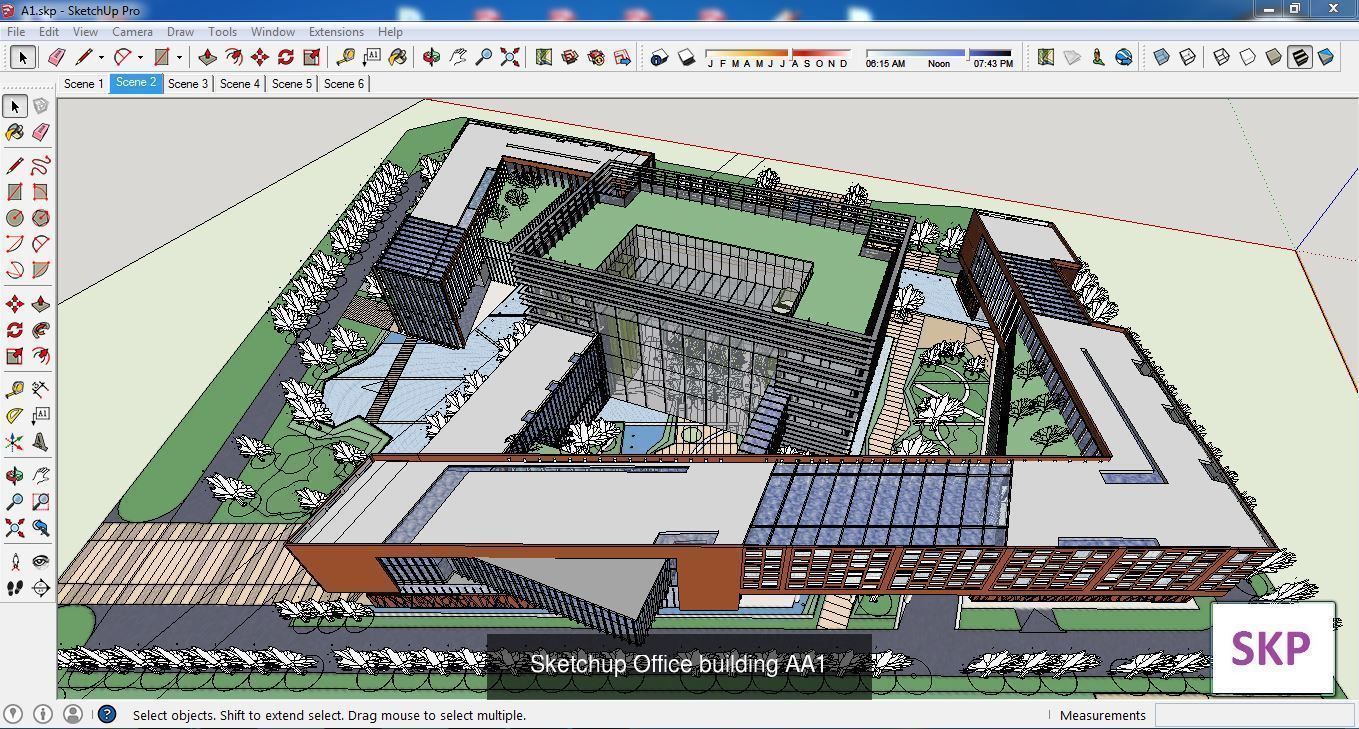Select the Walk footprints tool
The image size is (1359, 729).
pos(15,588)
